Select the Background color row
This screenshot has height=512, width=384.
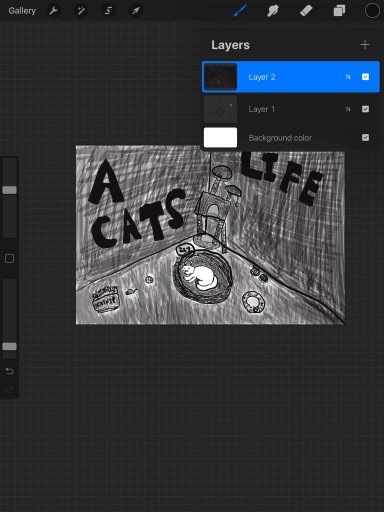pos(291,138)
